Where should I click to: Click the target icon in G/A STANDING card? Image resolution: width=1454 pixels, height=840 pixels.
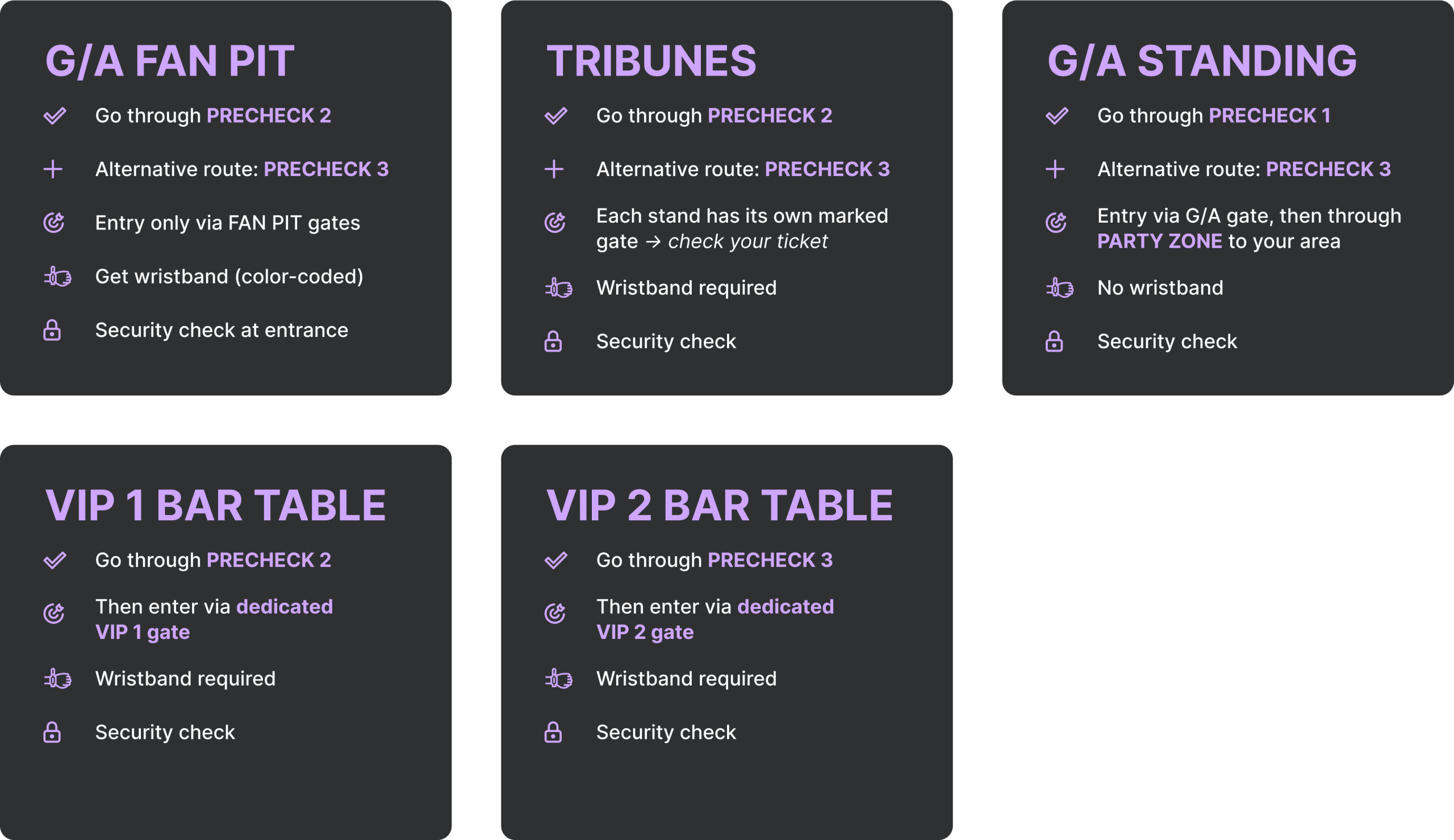point(1056,223)
